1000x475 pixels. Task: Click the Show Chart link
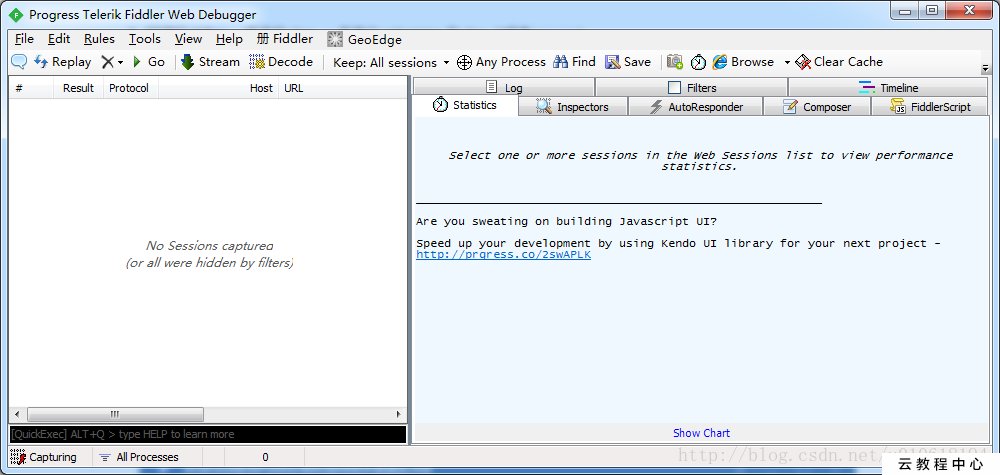(x=701, y=433)
